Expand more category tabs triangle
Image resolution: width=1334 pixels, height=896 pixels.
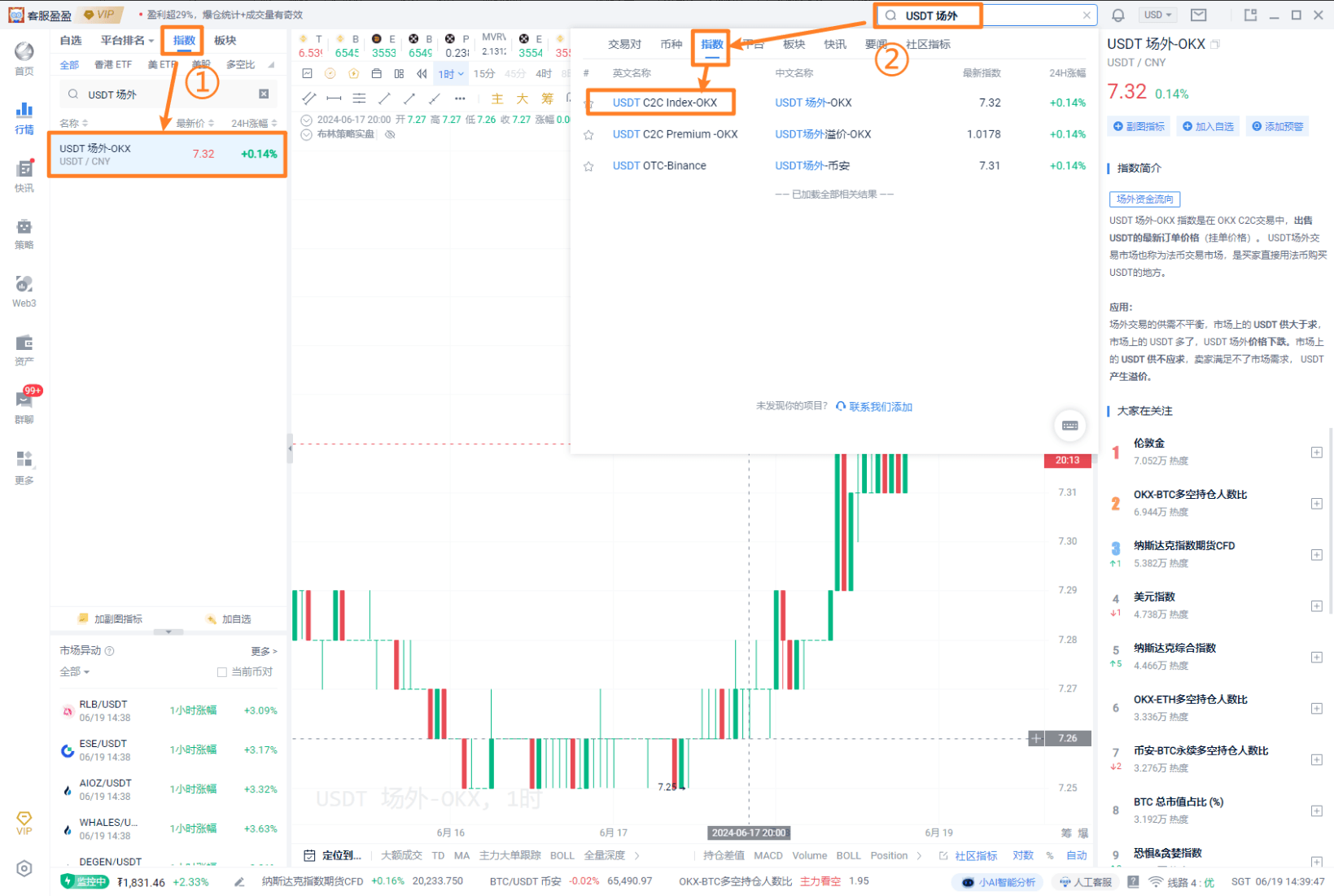click(x=271, y=65)
